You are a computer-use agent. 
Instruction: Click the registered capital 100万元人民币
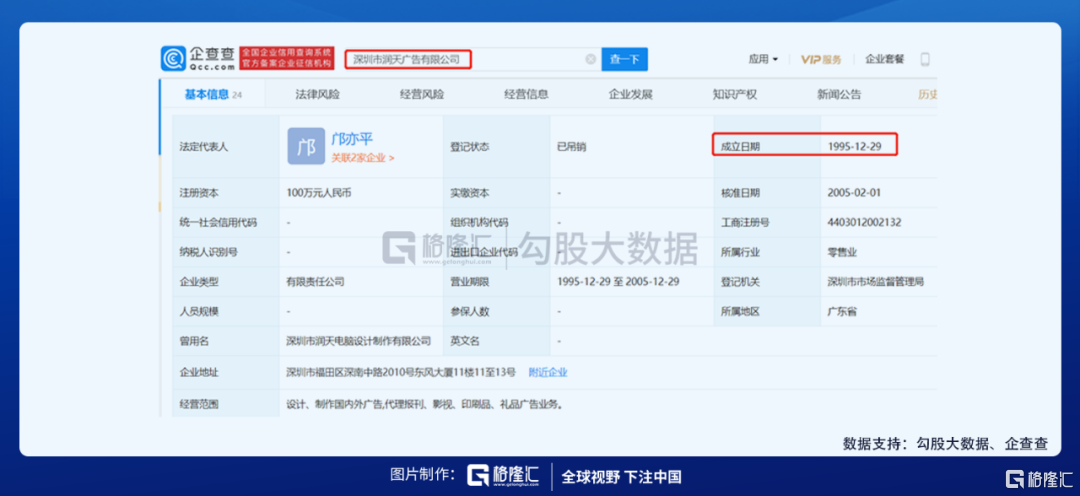319,193
